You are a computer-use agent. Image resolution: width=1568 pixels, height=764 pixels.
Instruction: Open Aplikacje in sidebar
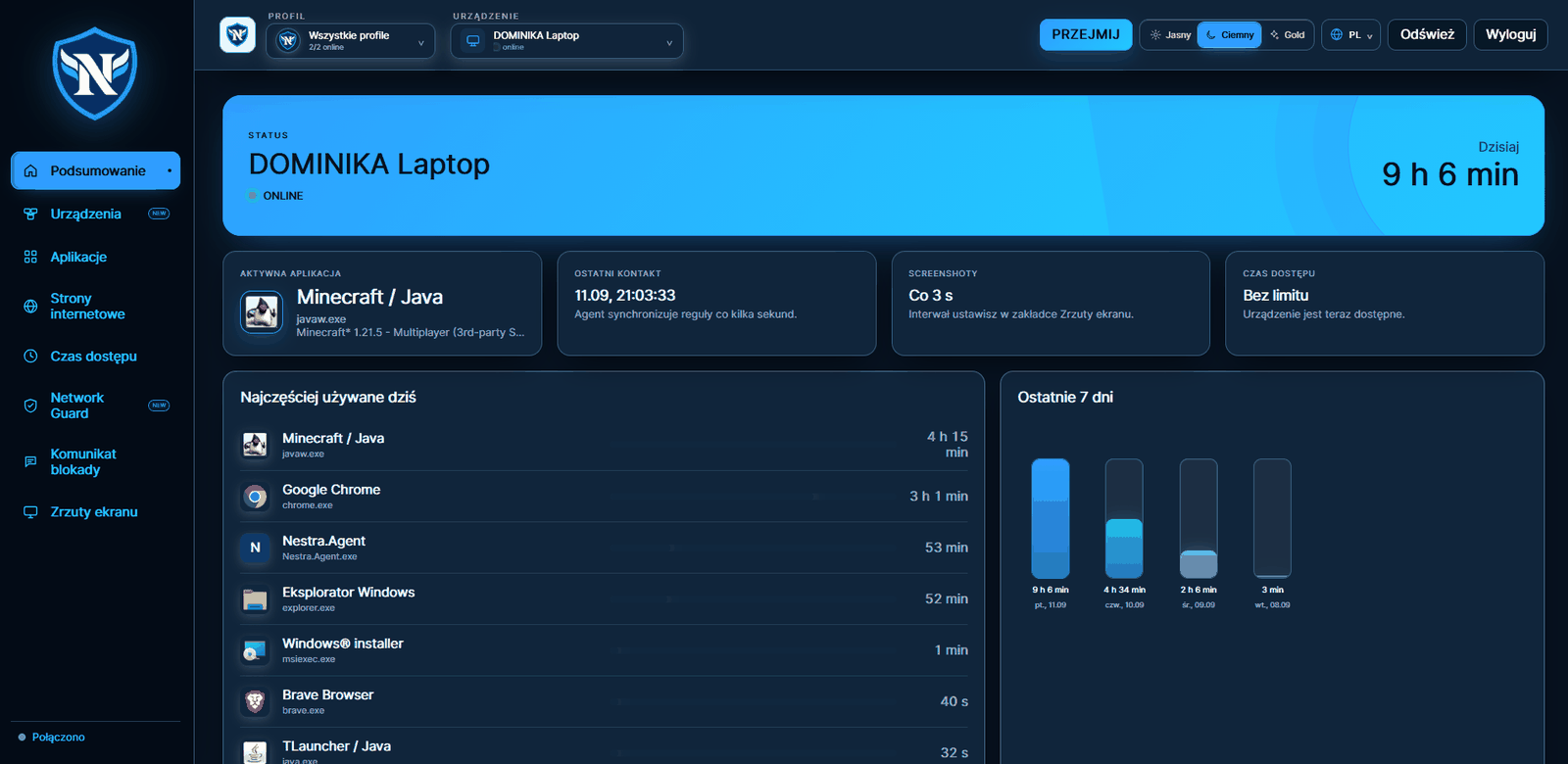coord(95,257)
